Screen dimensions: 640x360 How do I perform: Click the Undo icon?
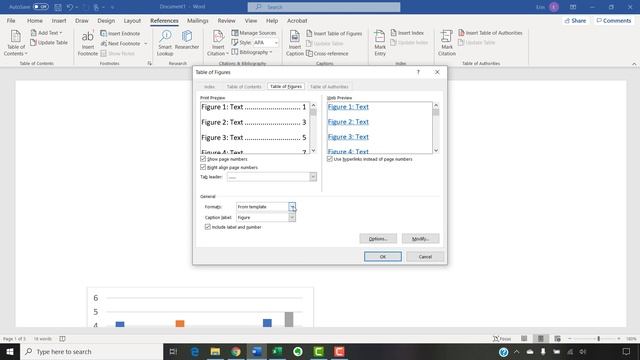(x=70, y=7)
